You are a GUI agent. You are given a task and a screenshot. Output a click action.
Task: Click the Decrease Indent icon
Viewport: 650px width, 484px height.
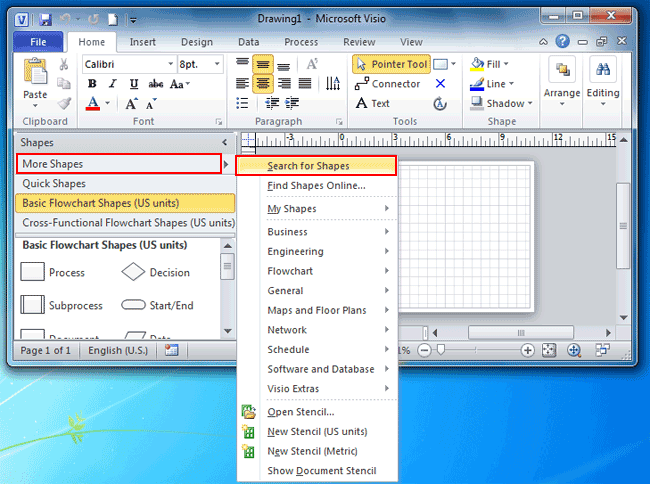tap(272, 103)
